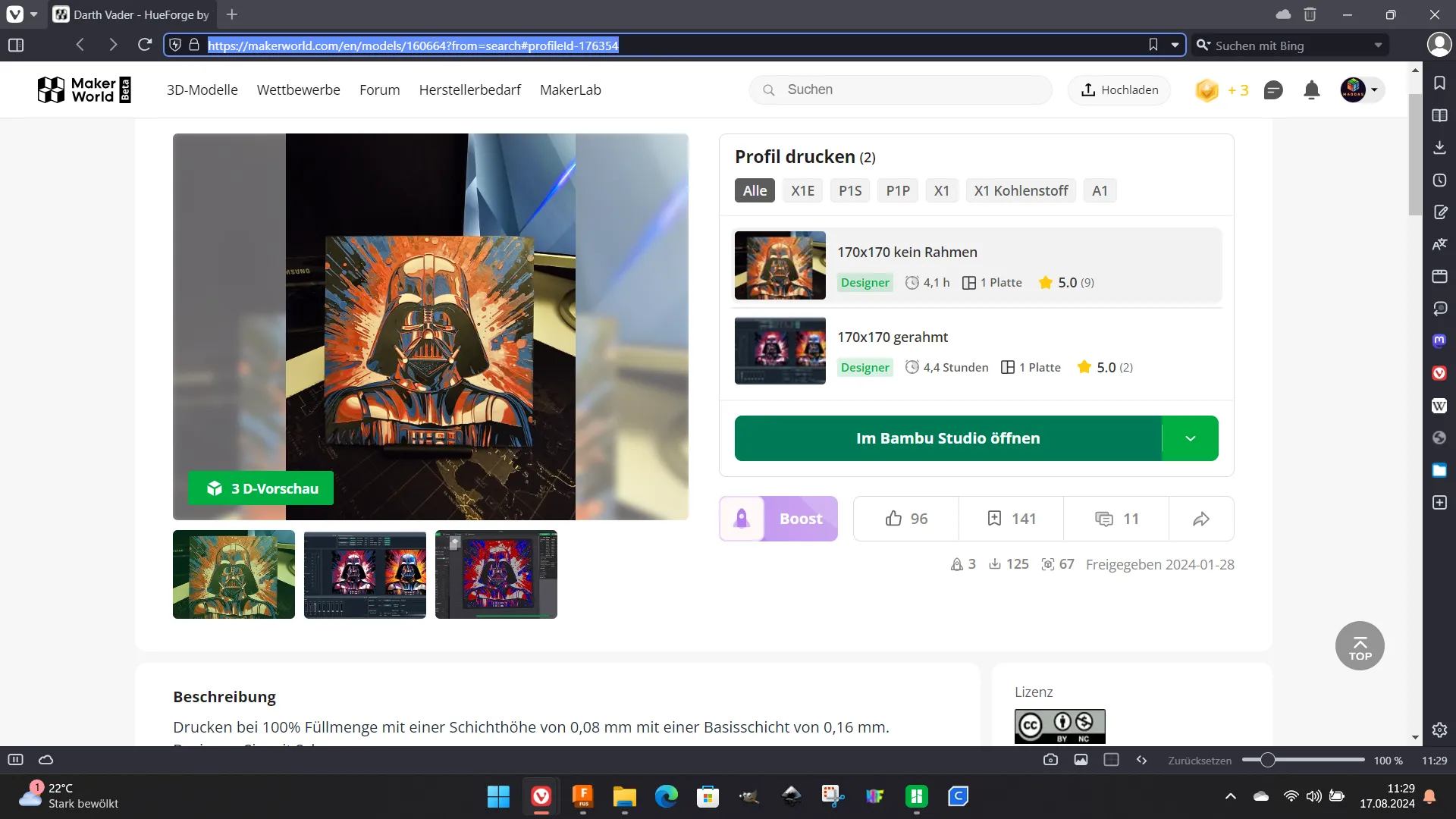Open the page tiling icon in status bar

[x=1111, y=760]
